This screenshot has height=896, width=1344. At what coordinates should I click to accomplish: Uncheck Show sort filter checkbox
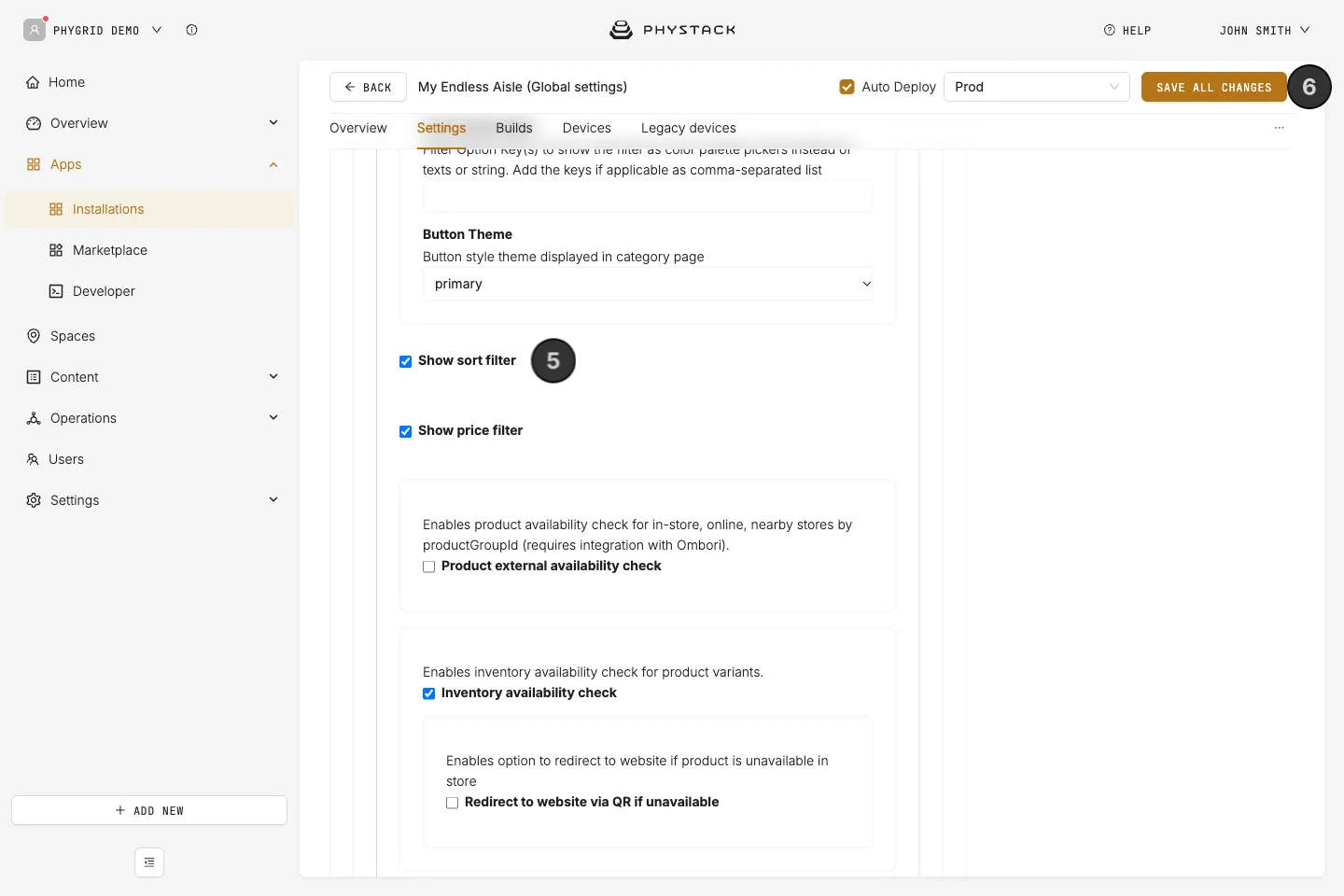[406, 361]
